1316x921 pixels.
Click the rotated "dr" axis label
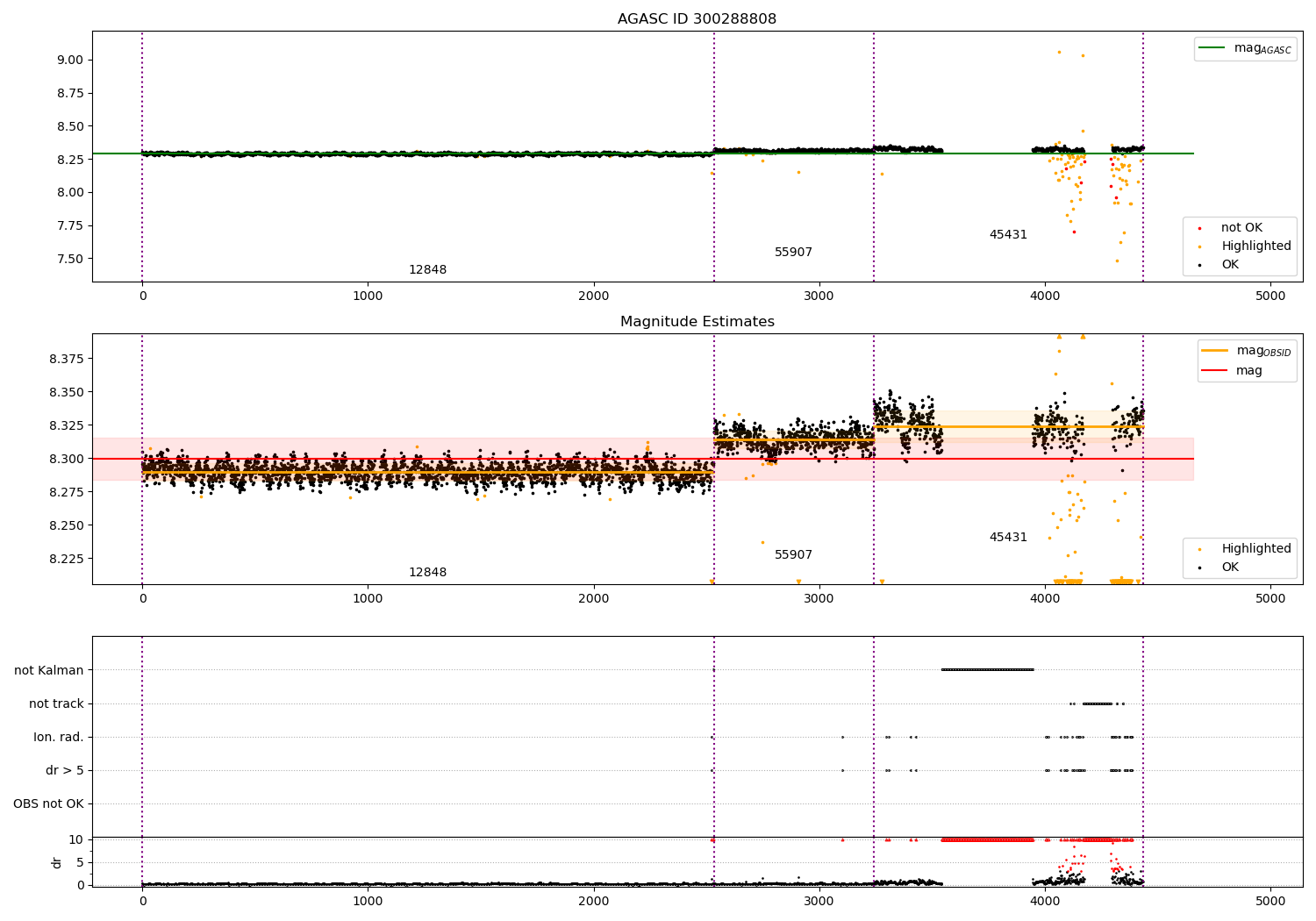(x=57, y=862)
